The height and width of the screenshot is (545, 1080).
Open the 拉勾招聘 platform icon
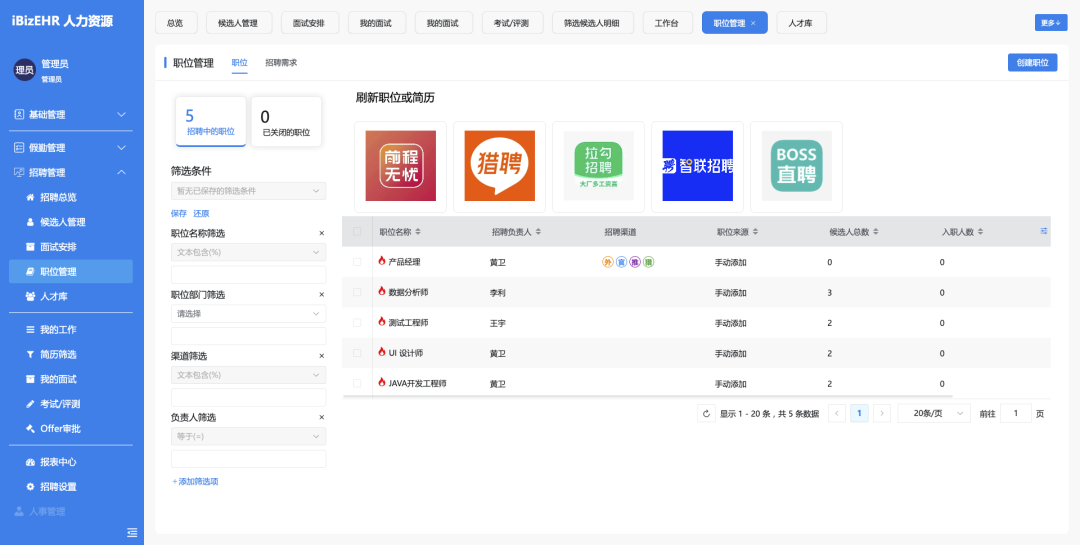coord(598,166)
